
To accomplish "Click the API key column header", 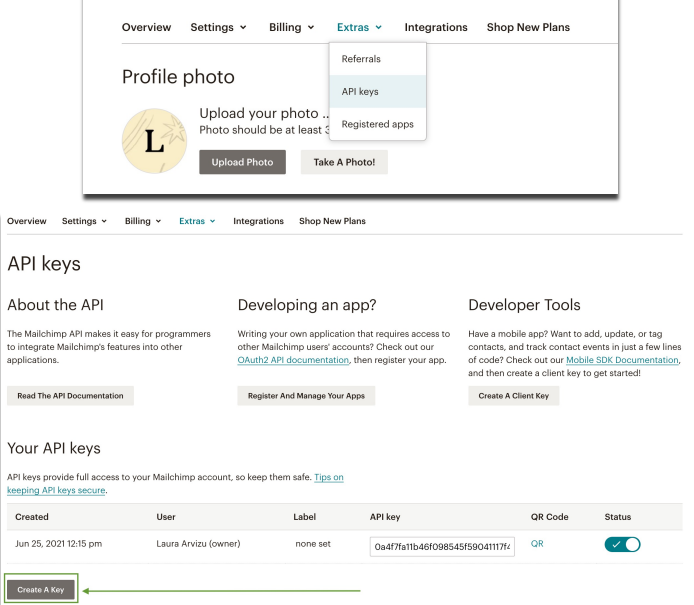I will click(x=385, y=516).
